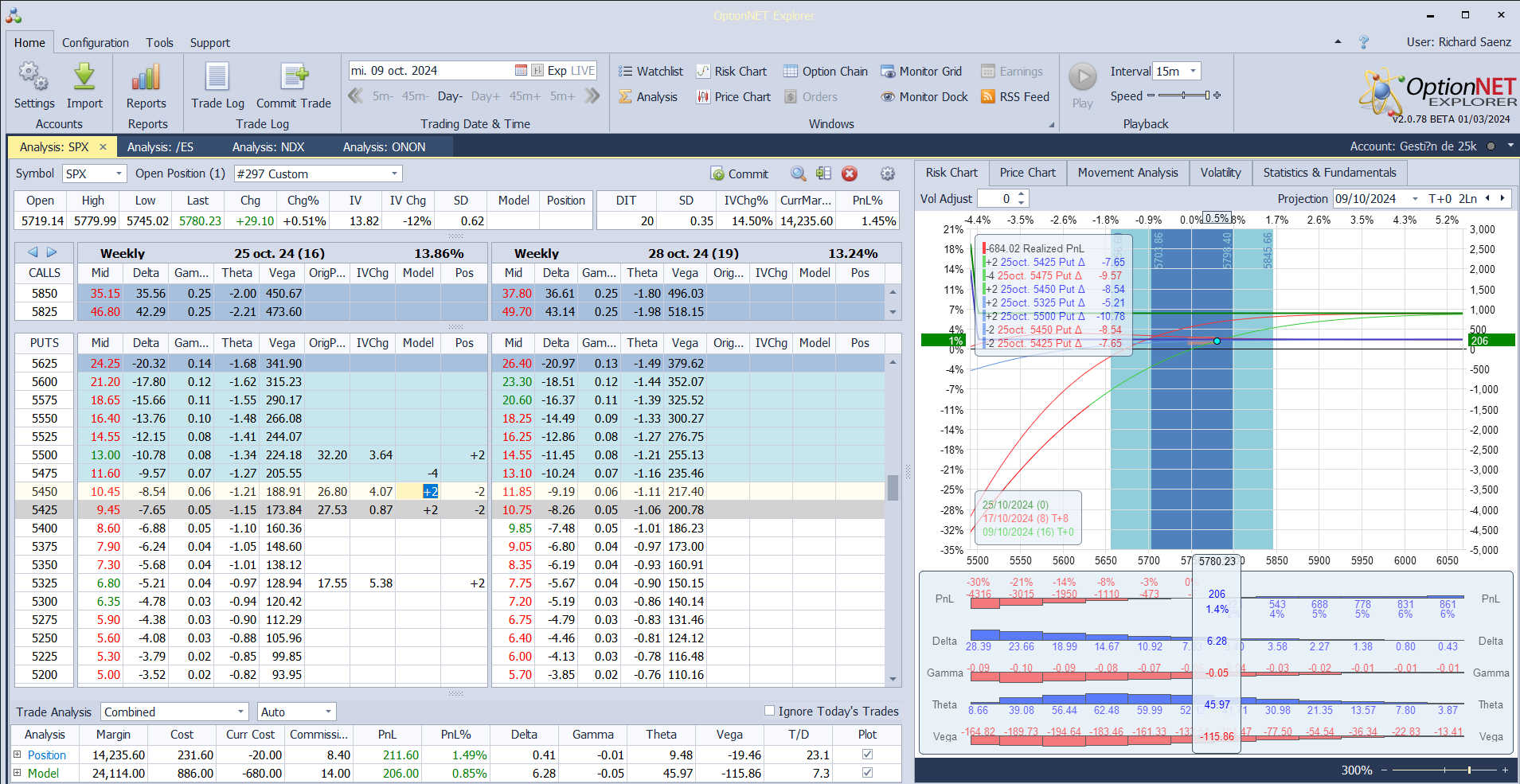Open the Trade Analysis Combined dropdown
1520x784 pixels.
pyautogui.click(x=240, y=712)
